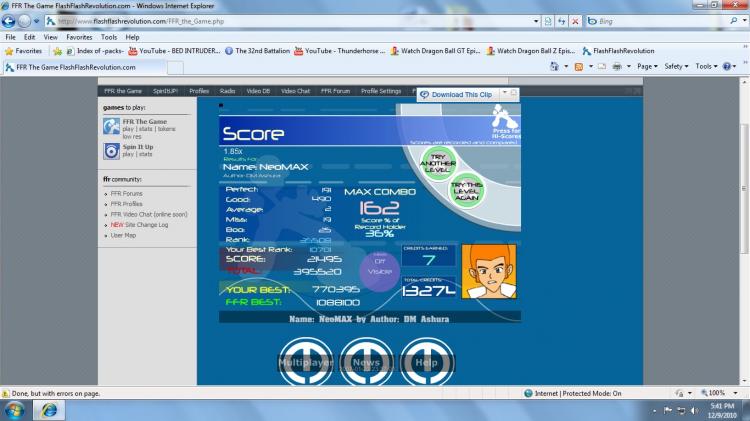
Task: Click the User Map sidebar link
Action: 123,235
